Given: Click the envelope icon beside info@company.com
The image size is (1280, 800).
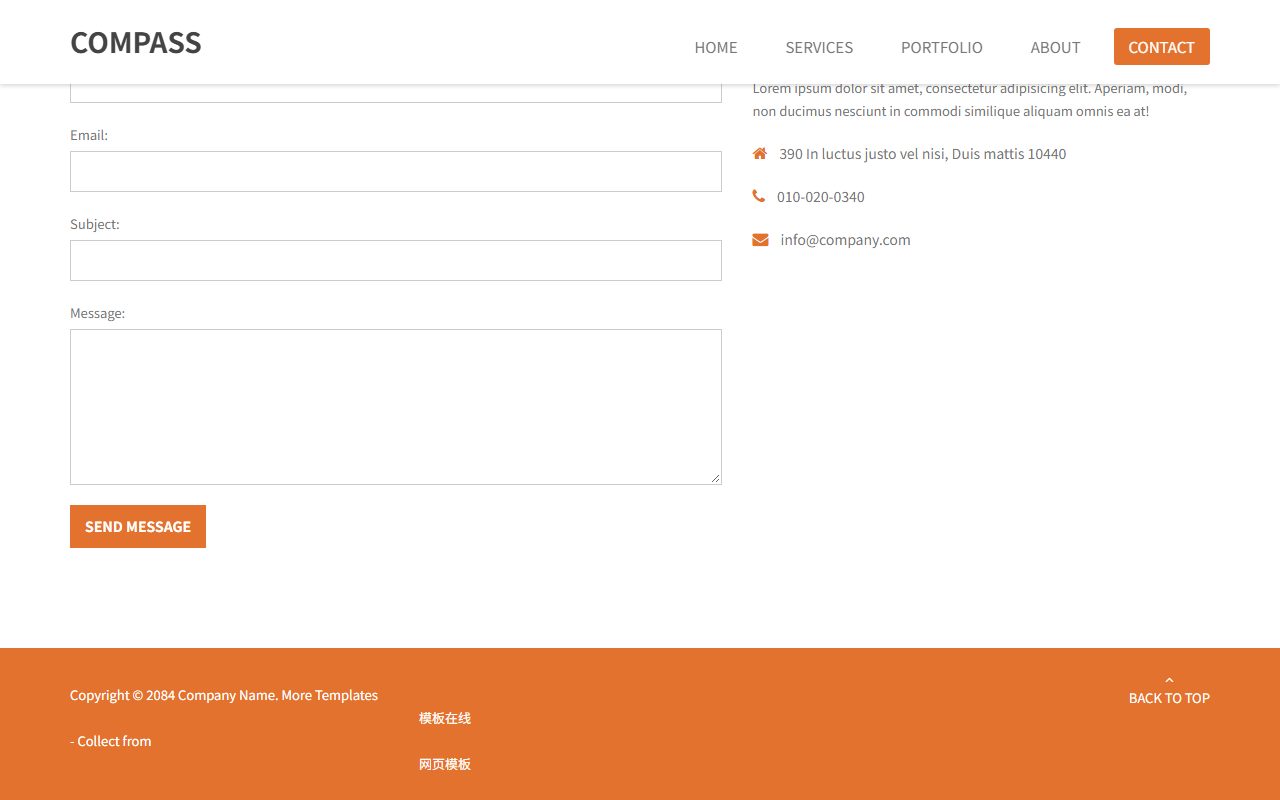Looking at the screenshot, I should pyautogui.click(x=760, y=239).
